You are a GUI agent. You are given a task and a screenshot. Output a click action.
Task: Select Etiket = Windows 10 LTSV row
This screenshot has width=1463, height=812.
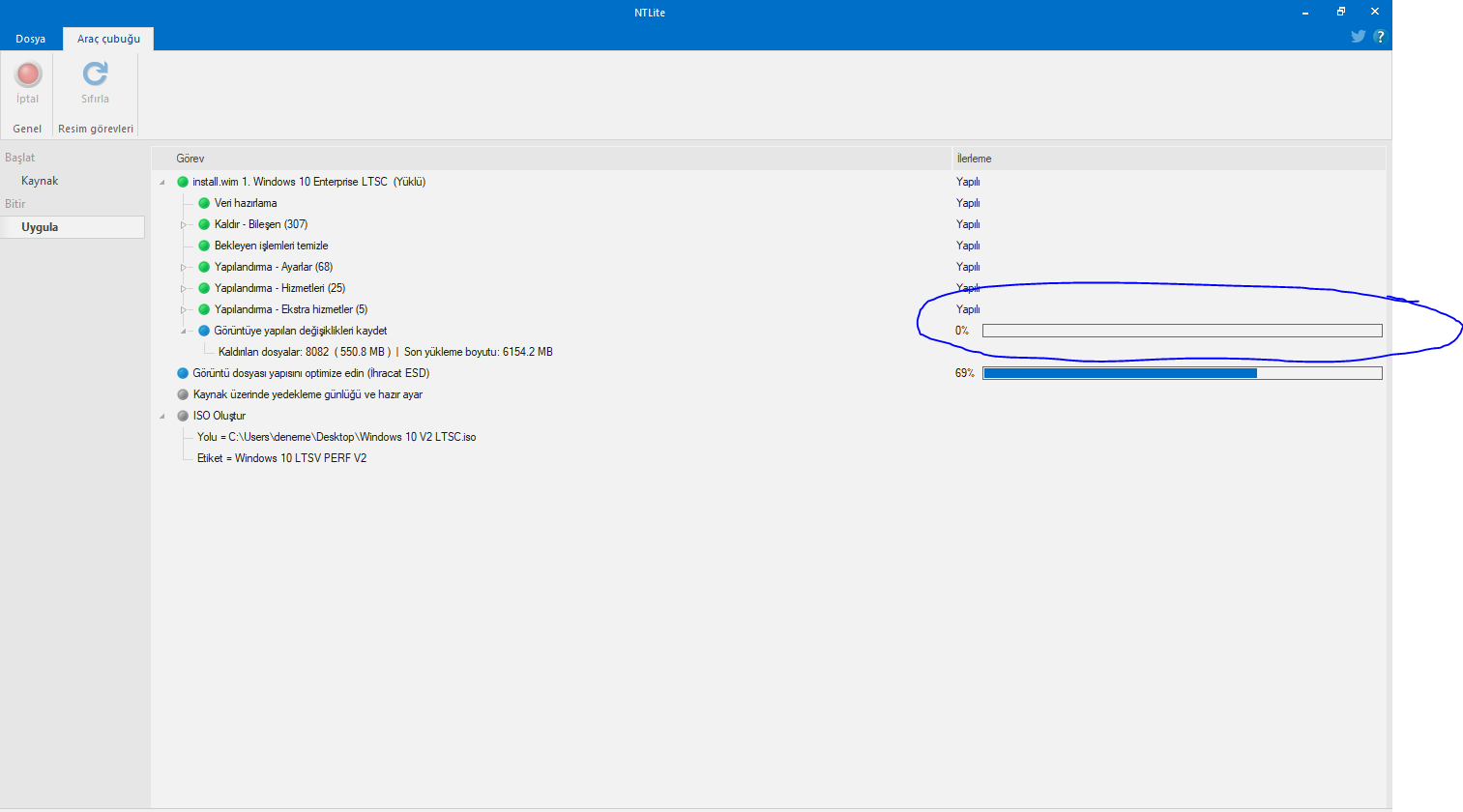point(281,458)
